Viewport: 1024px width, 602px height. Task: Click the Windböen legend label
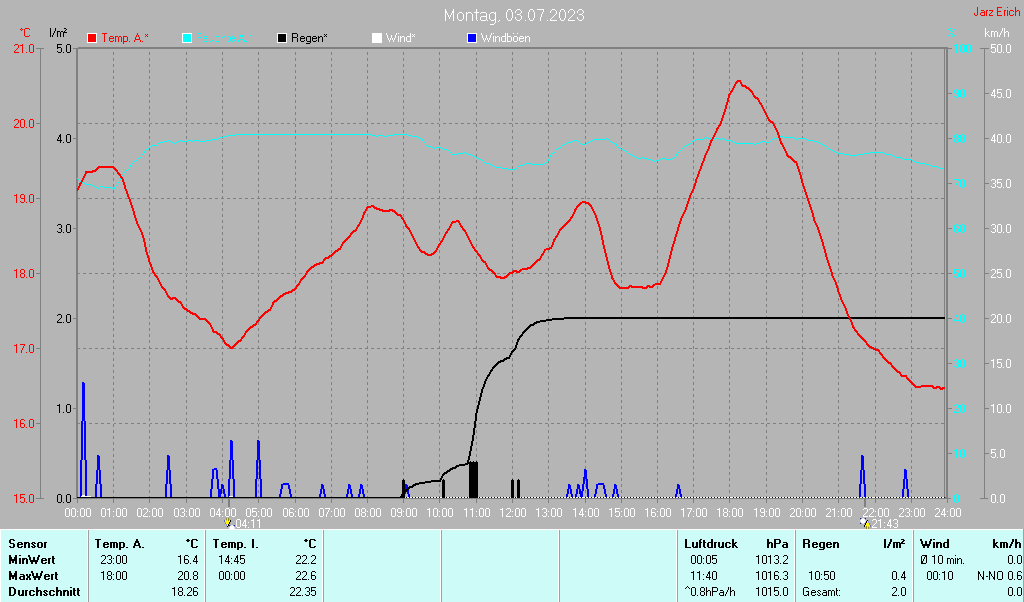pos(506,38)
